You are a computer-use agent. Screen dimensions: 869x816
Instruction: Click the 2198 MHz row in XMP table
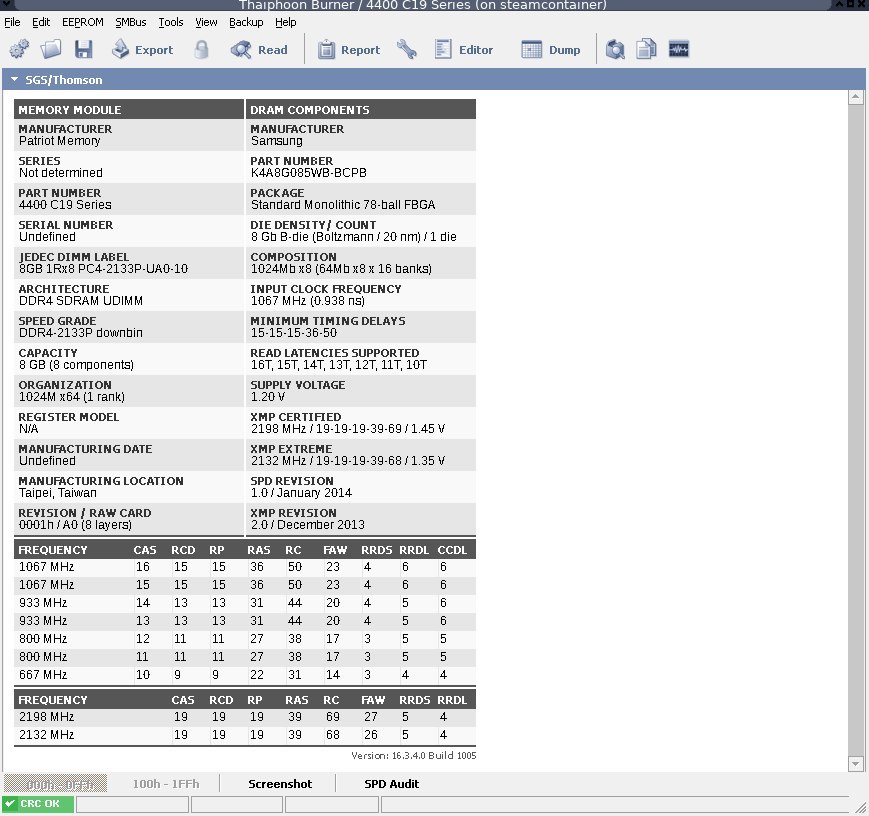pyautogui.click(x=245, y=717)
